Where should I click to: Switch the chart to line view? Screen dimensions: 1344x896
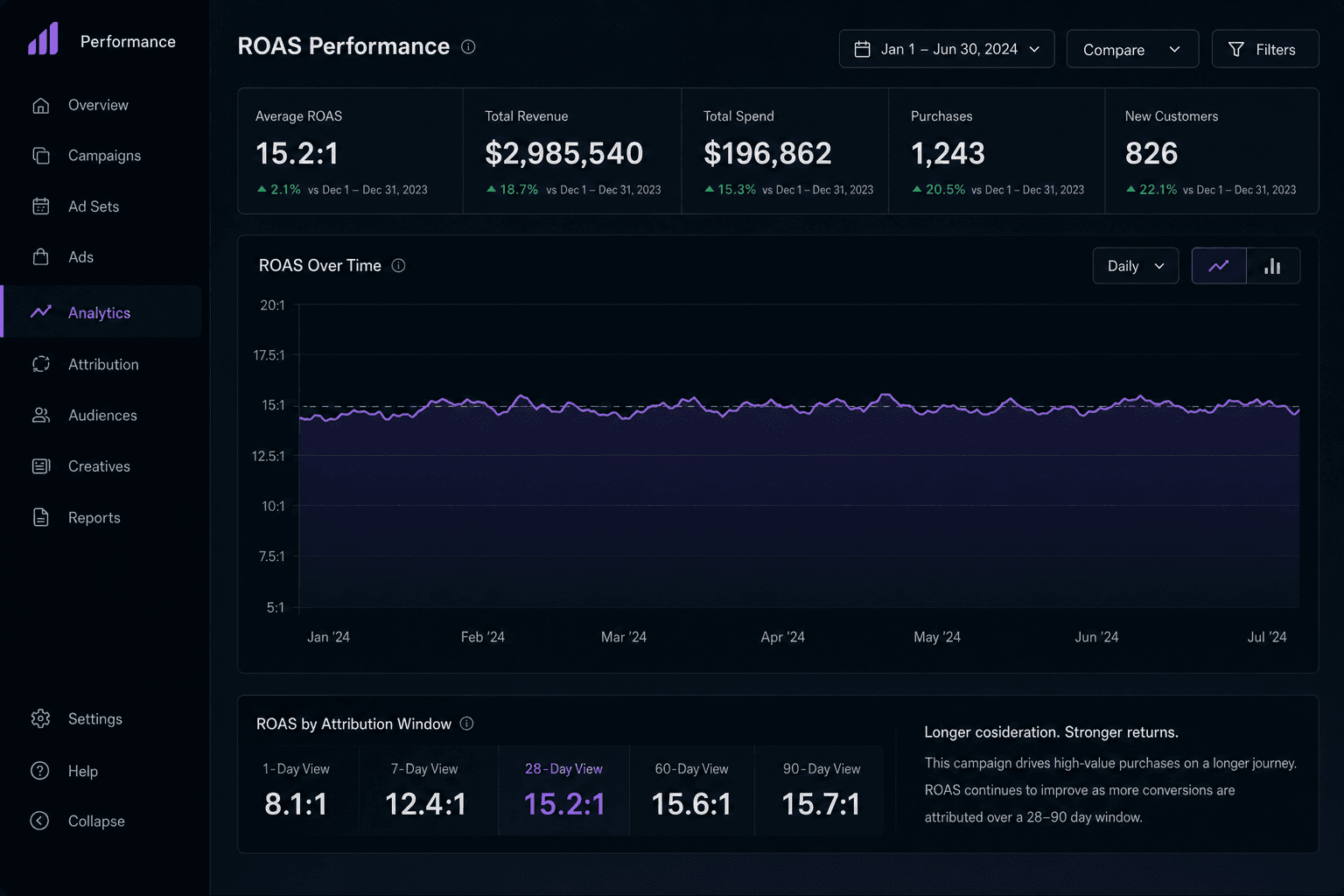click(x=1219, y=266)
